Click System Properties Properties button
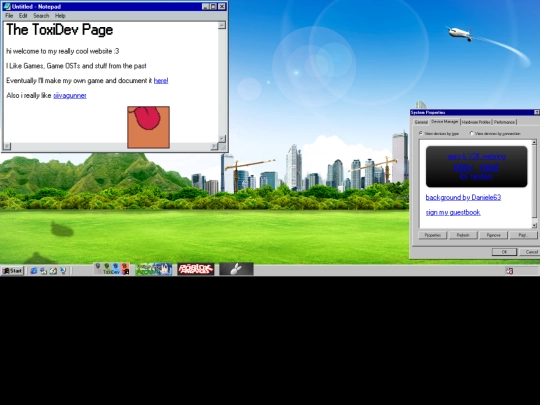 click(x=433, y=235)
